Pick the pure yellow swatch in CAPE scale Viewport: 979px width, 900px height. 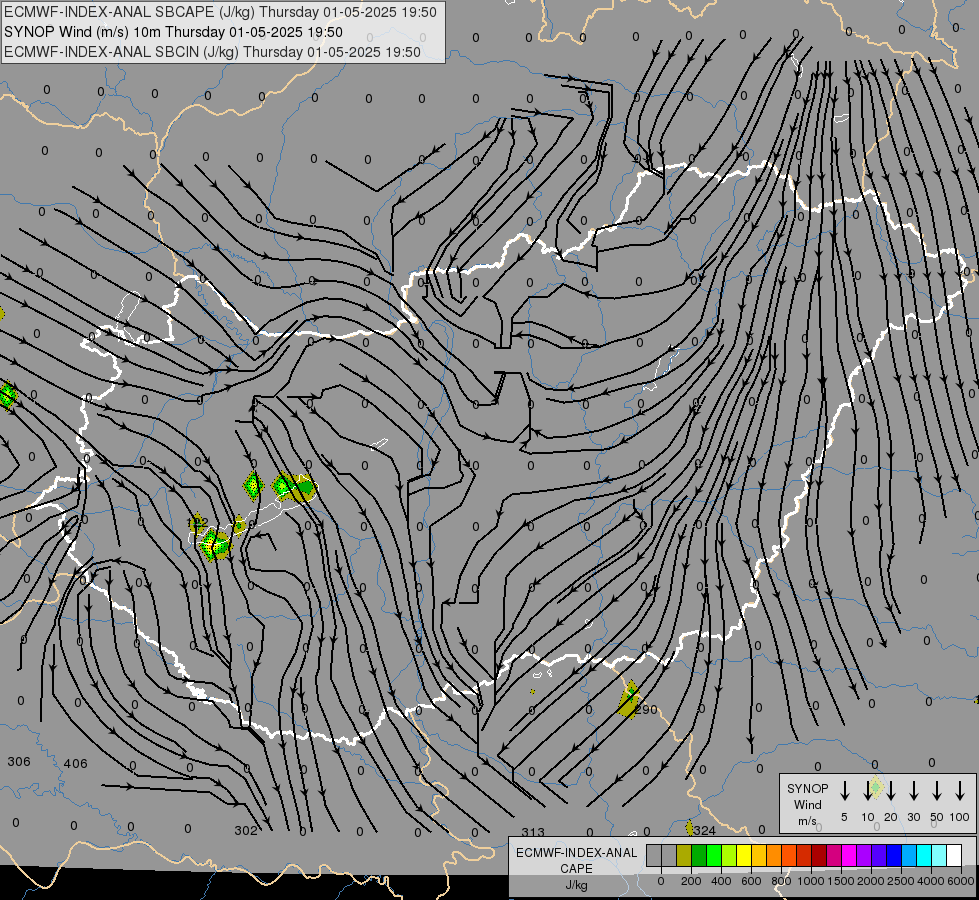coord(744,856)
